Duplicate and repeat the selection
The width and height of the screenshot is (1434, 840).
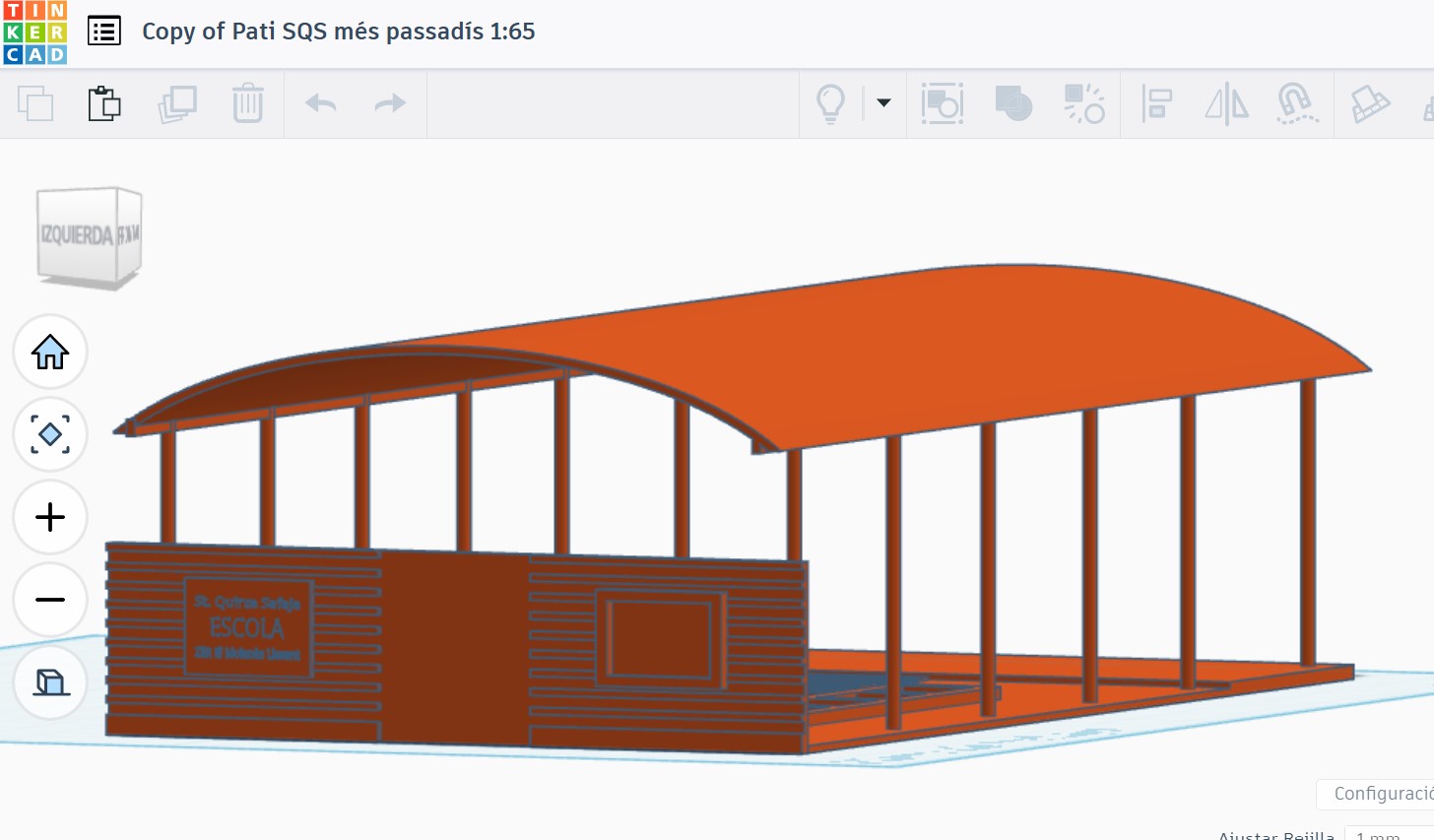click(177, 103)
